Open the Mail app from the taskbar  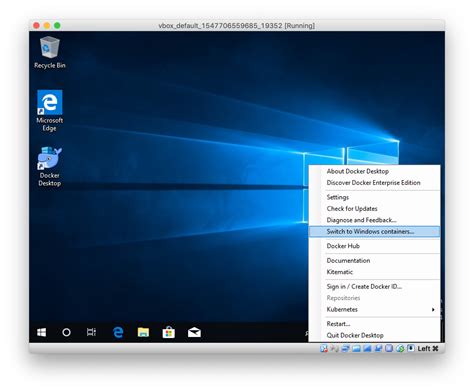pos(194,332)
